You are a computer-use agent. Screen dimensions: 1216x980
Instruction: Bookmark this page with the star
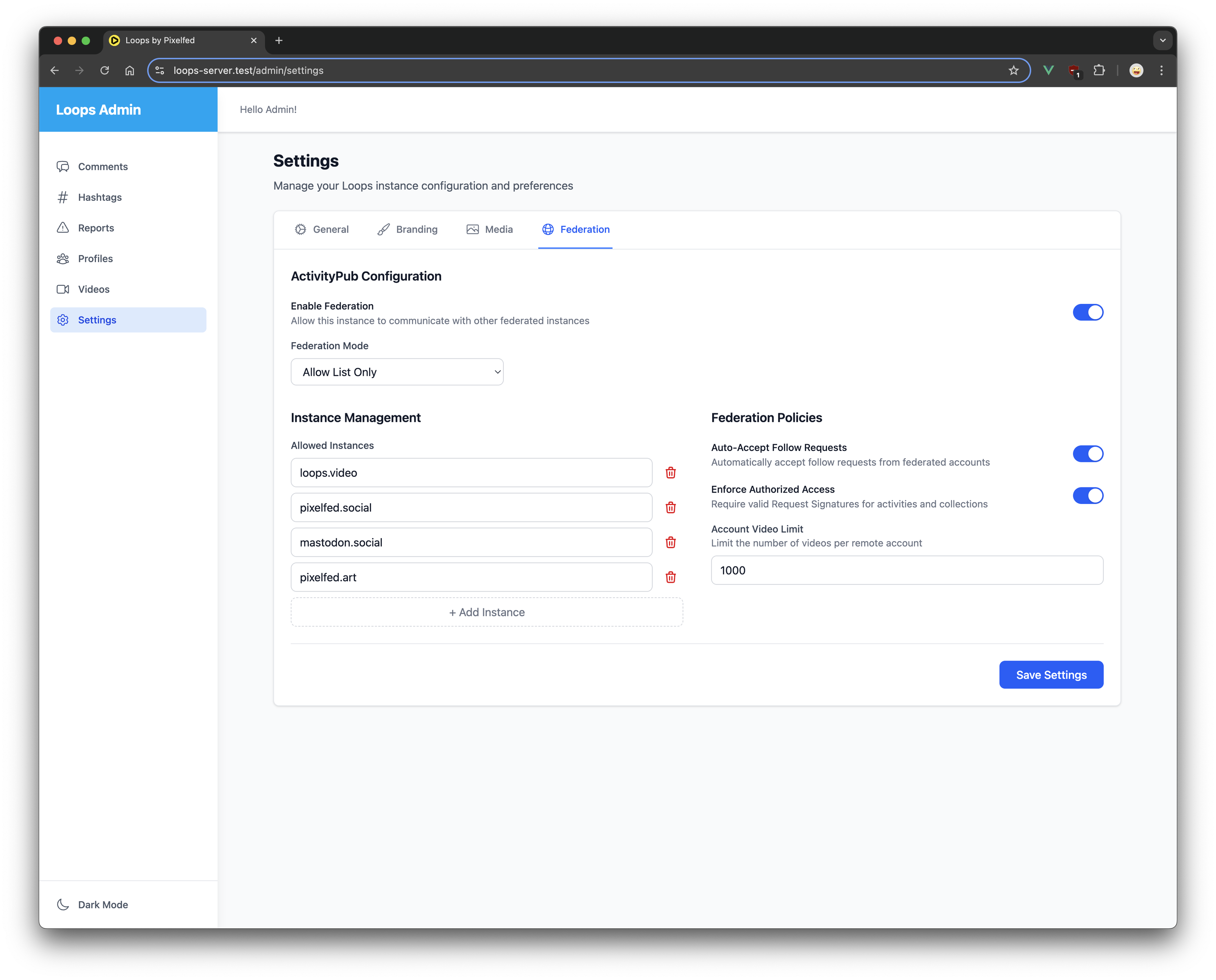1013,70
